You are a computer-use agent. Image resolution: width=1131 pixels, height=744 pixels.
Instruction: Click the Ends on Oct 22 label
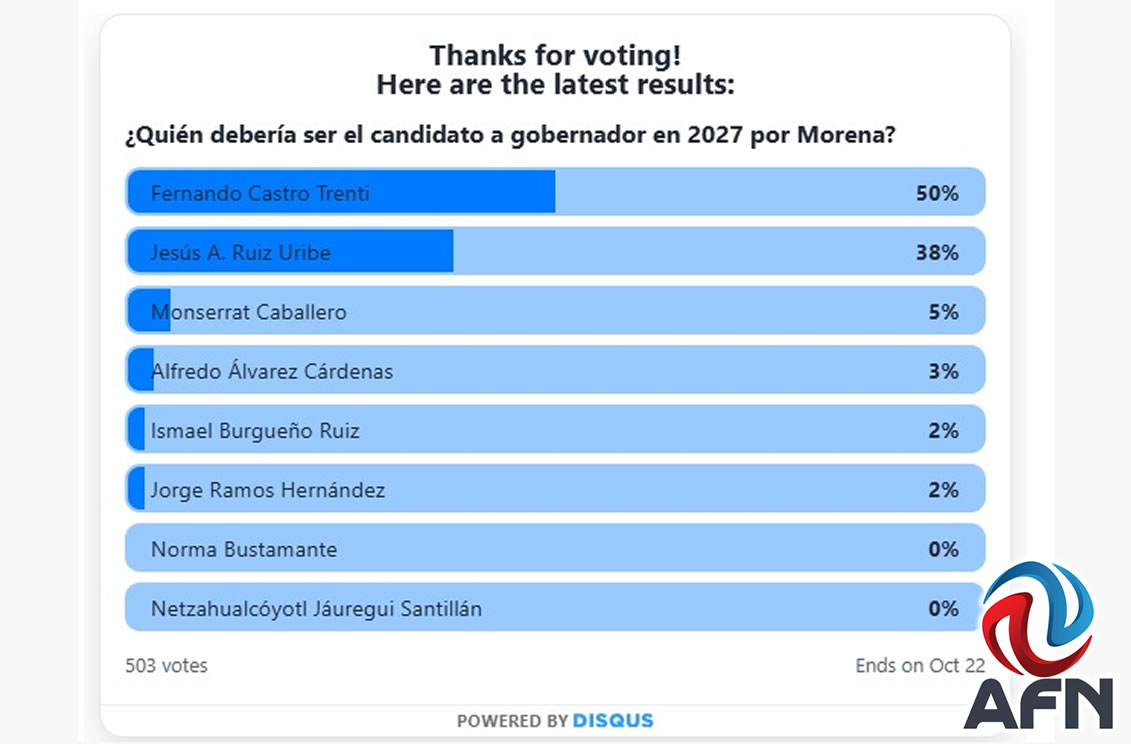coord(919,665)
